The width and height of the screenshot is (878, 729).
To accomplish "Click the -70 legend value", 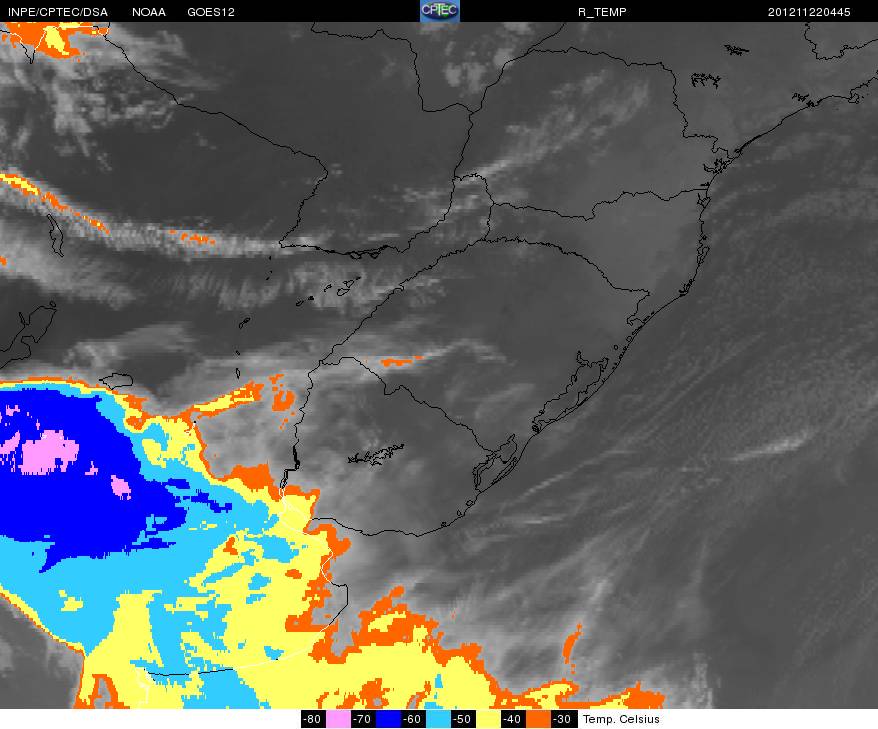I will (x=363, y=719).
